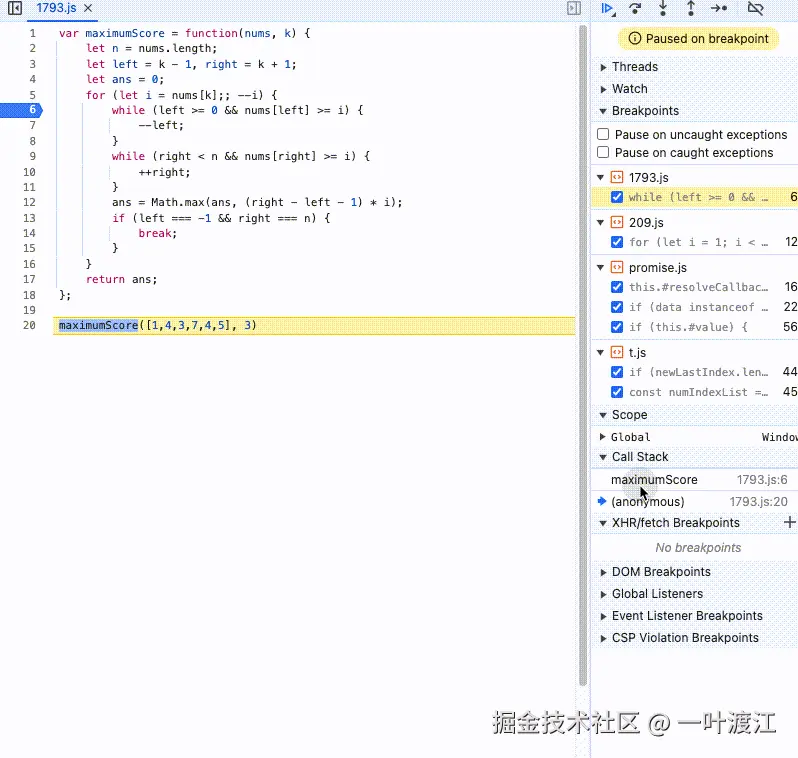Screen dimensions: 798x758
Task: Click the 'No breakpoints' placeholder text
Action: 698,548
